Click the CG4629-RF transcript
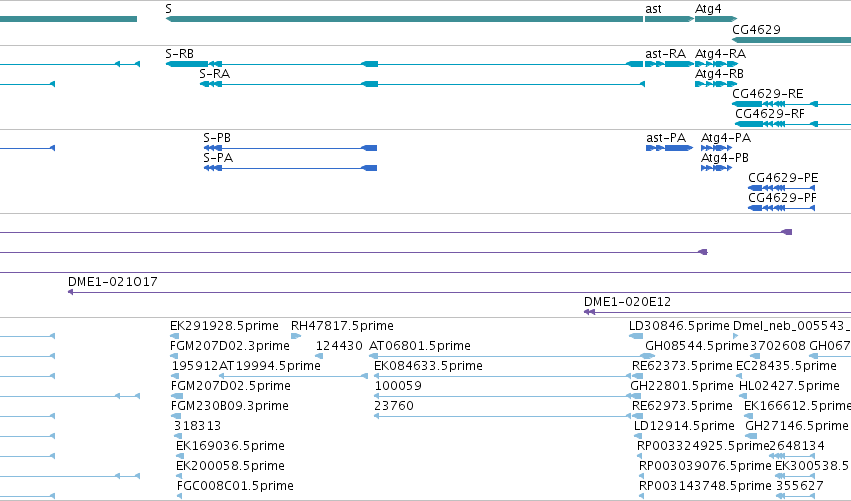851x501 pixels. (793, 124)
